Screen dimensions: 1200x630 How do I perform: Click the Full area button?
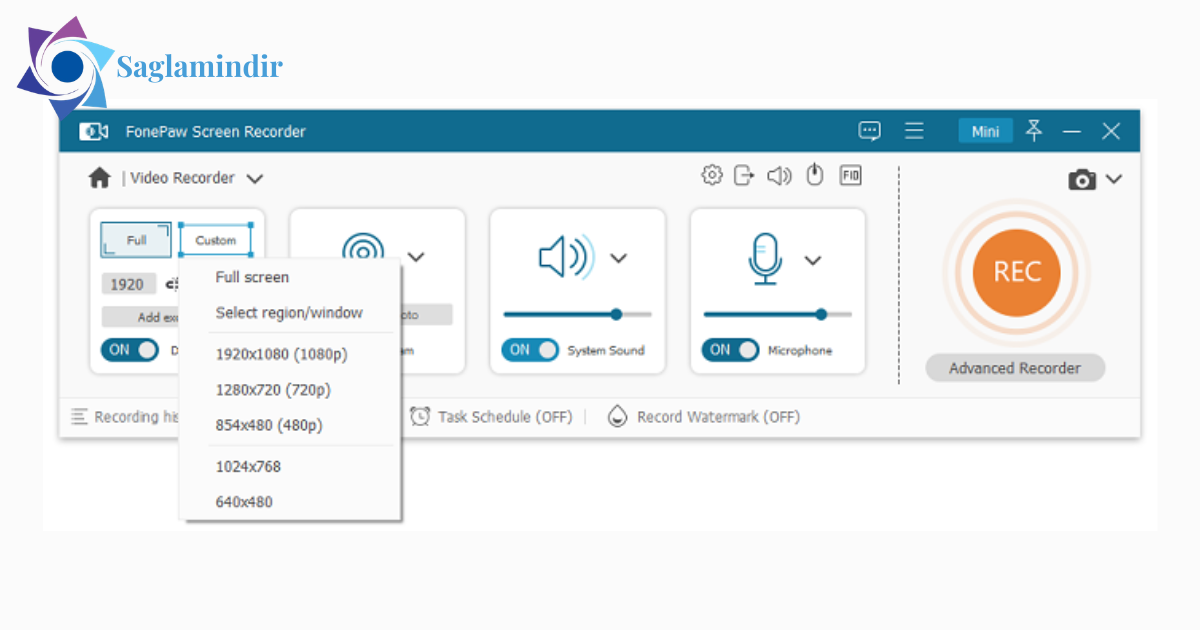pyautogui.click(x=136, y=240)
